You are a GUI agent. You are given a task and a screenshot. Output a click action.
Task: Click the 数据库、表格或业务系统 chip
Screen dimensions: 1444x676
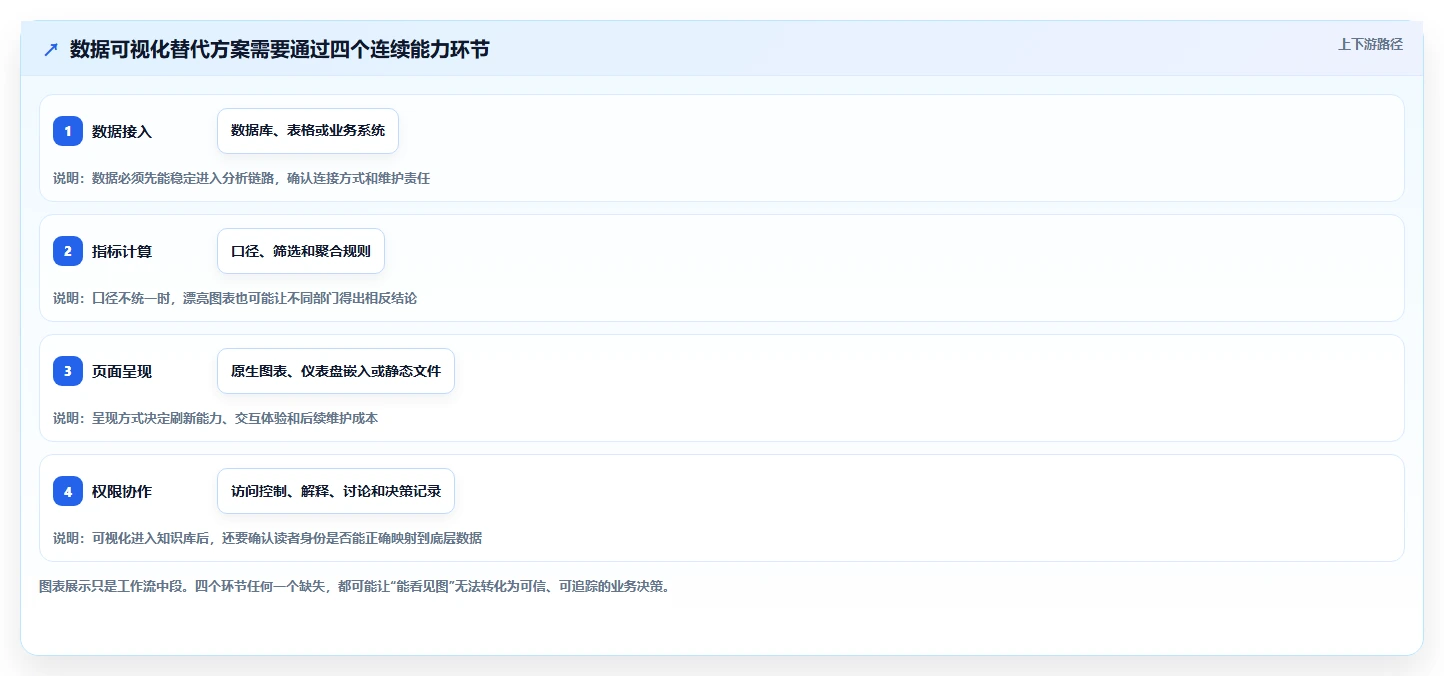308,131
